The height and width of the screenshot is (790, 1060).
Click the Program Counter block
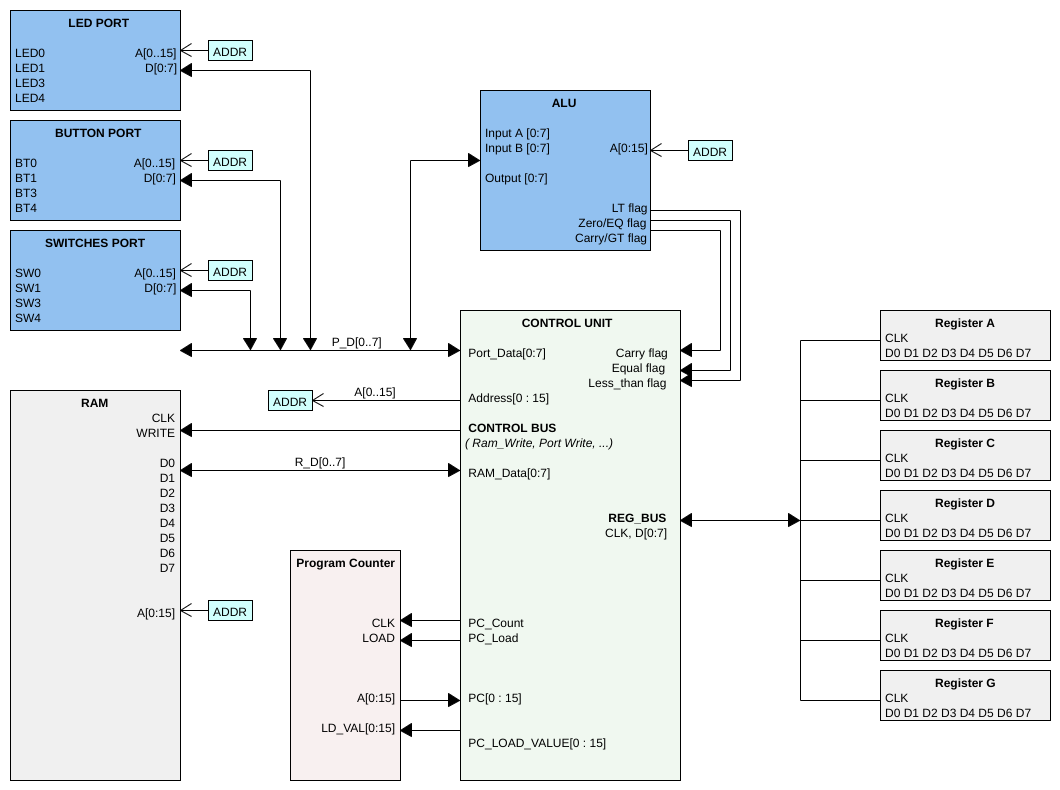click(345, 666)
